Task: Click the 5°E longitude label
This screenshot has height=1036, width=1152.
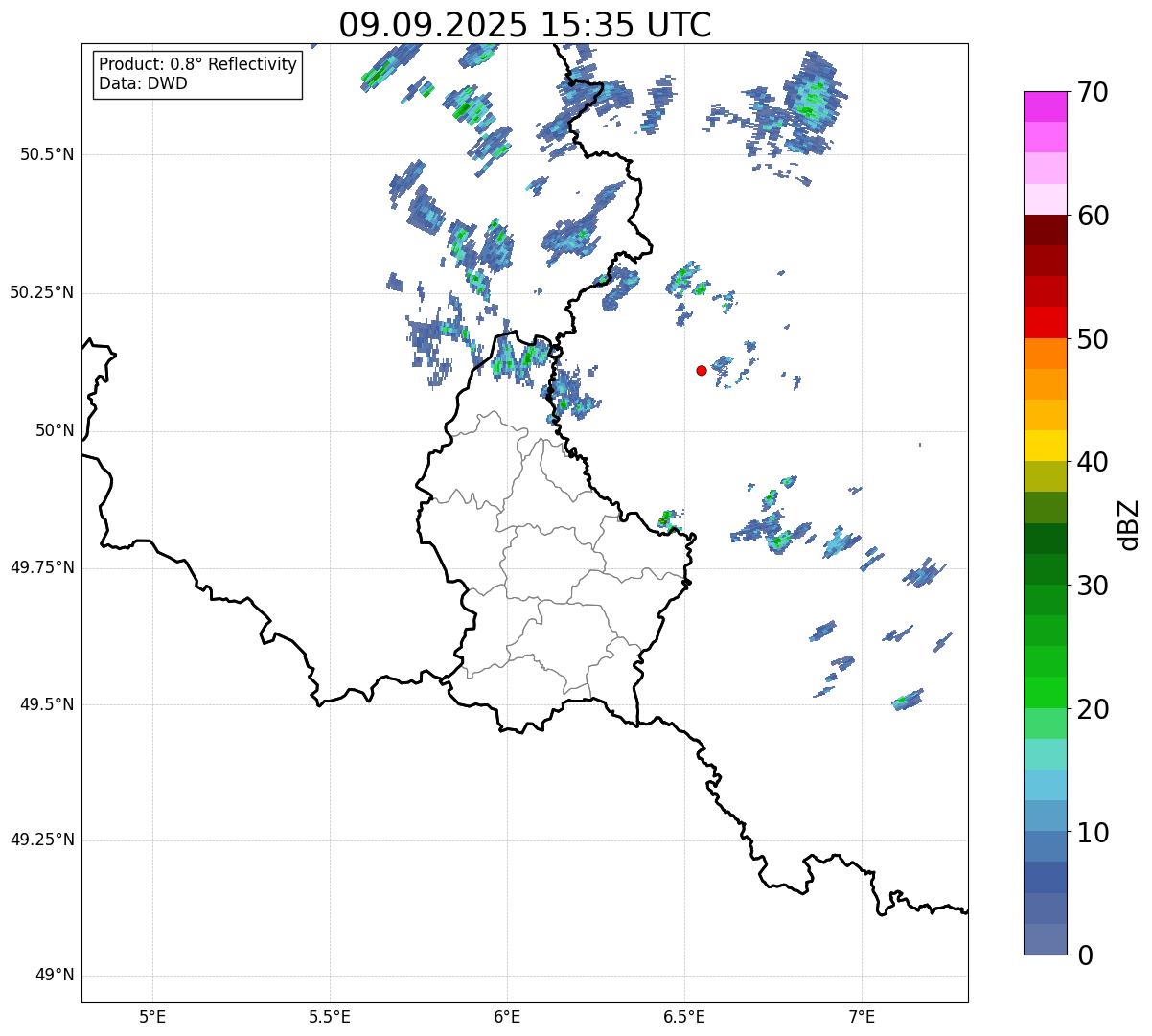Action: coord(152,1016)
